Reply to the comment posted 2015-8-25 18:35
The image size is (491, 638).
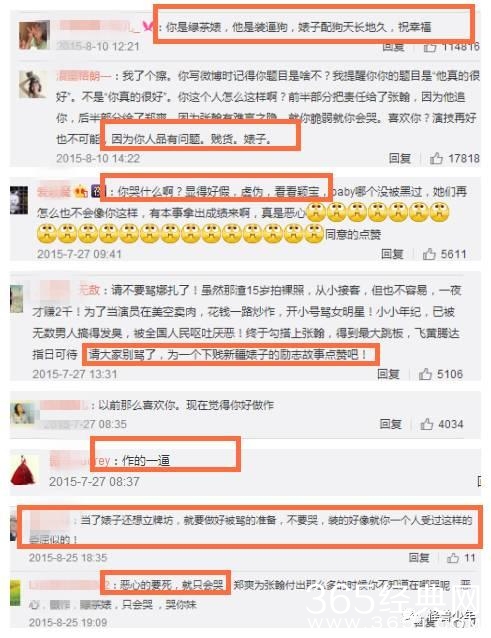[x=419, y=557]
